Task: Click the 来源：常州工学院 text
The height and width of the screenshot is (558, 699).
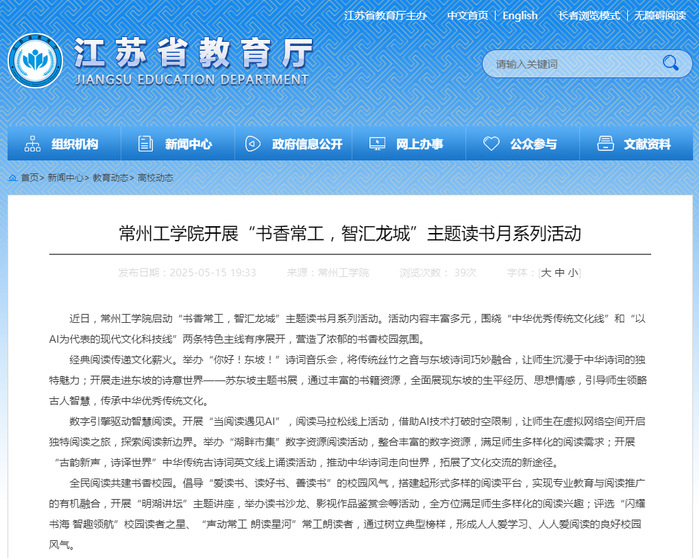Action: [328, 272]
